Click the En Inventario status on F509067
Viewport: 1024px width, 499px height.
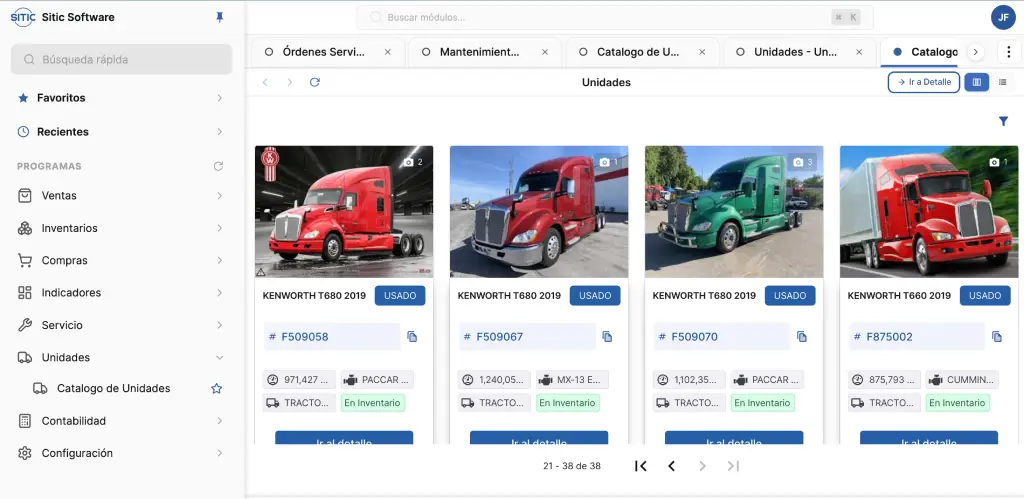(567, 403)
